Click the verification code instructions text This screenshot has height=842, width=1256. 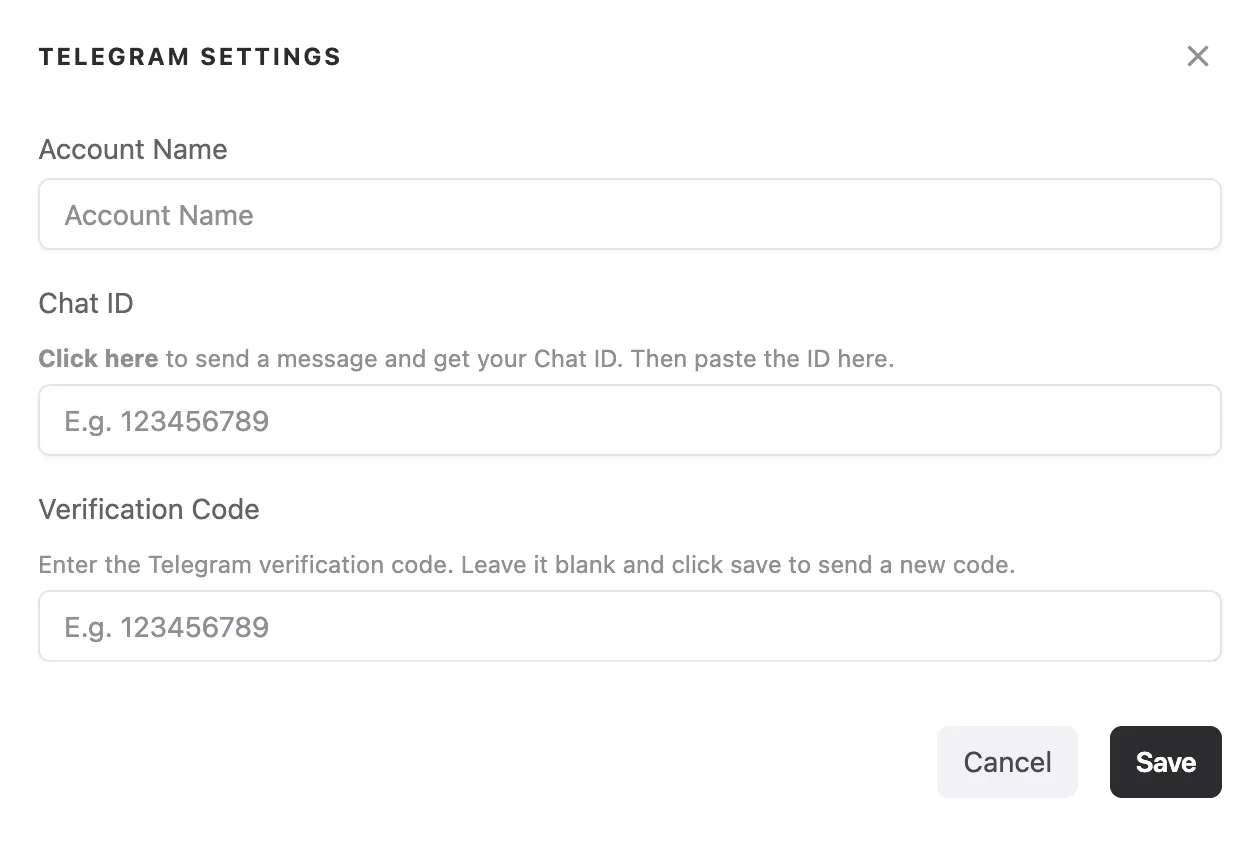[x=527, y=564]
